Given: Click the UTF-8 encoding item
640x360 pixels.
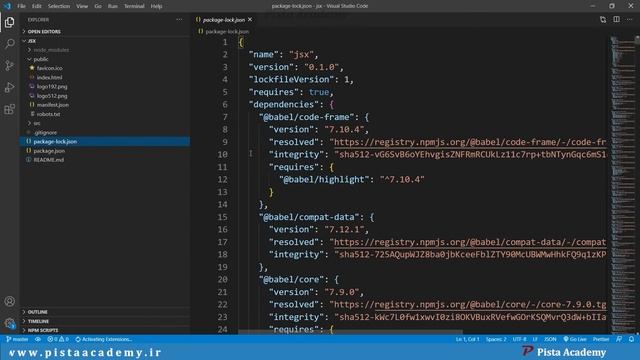Looking at the screenshot, I should click(x=520, y=339).
